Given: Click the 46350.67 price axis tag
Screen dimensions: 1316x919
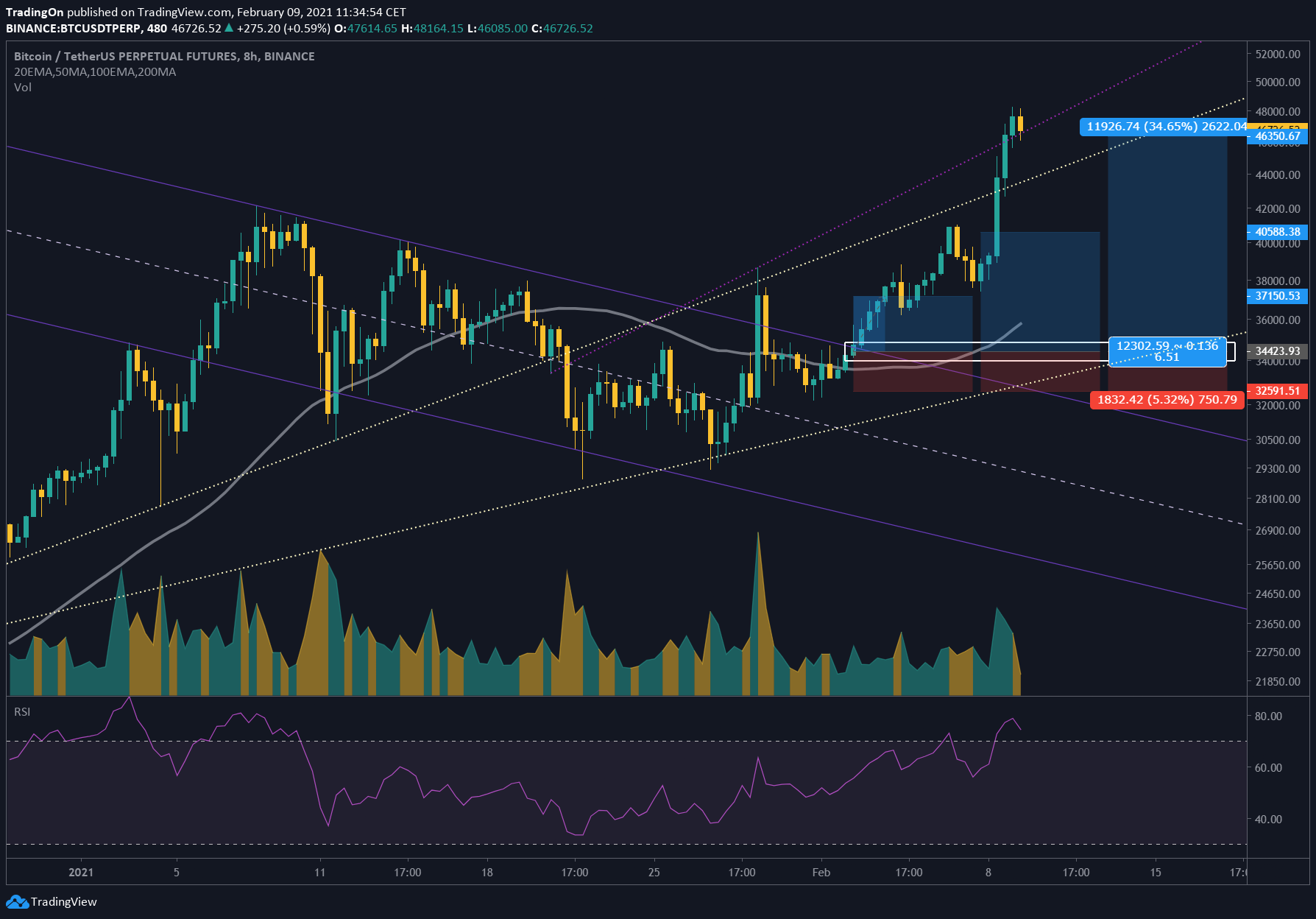Looking at the screenshot, I should click(1278, 136).
